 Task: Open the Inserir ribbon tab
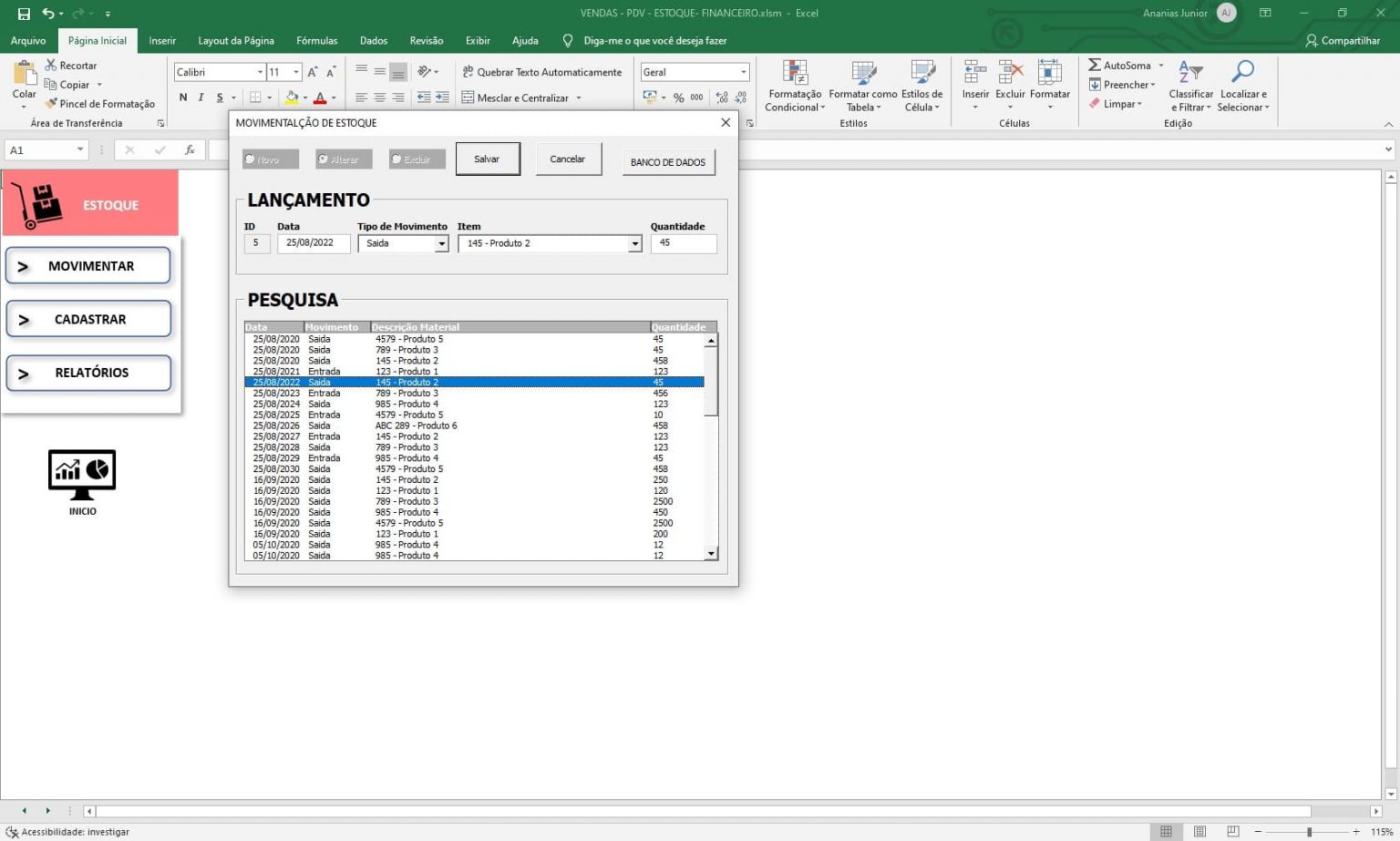coord(162,40)
